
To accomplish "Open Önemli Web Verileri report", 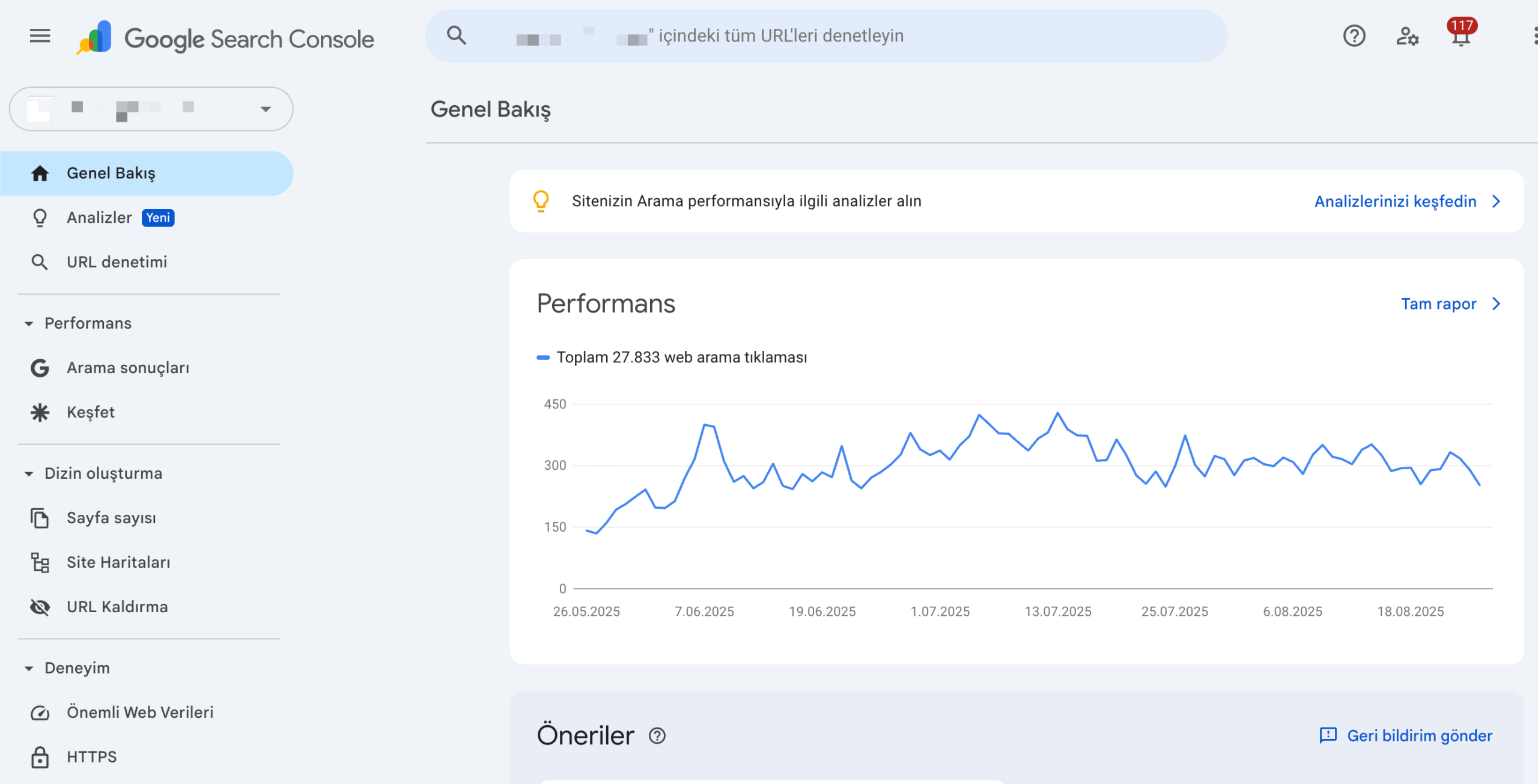I will click(147, 713).
